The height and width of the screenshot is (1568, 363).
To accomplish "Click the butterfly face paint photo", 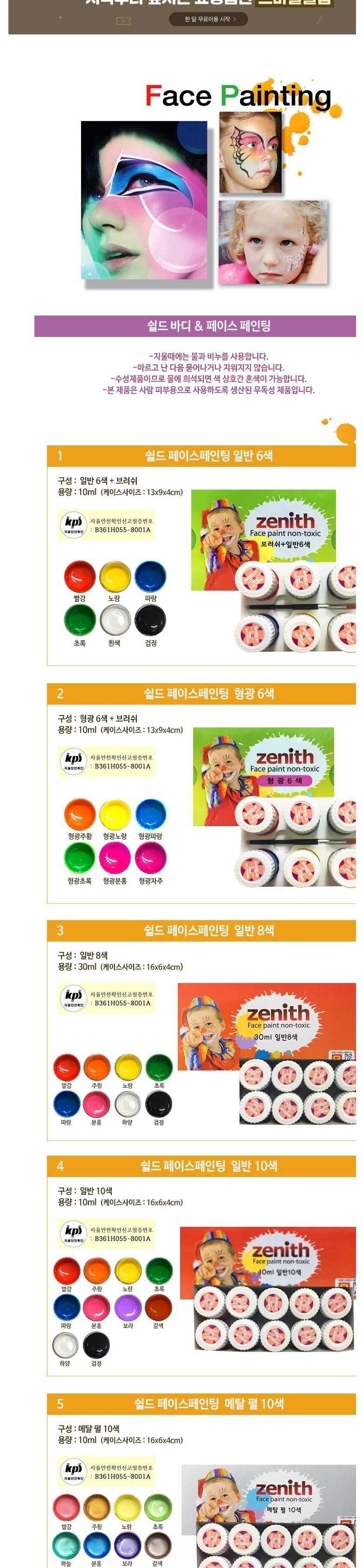I will pyautogui.click(x=250, y=152).
